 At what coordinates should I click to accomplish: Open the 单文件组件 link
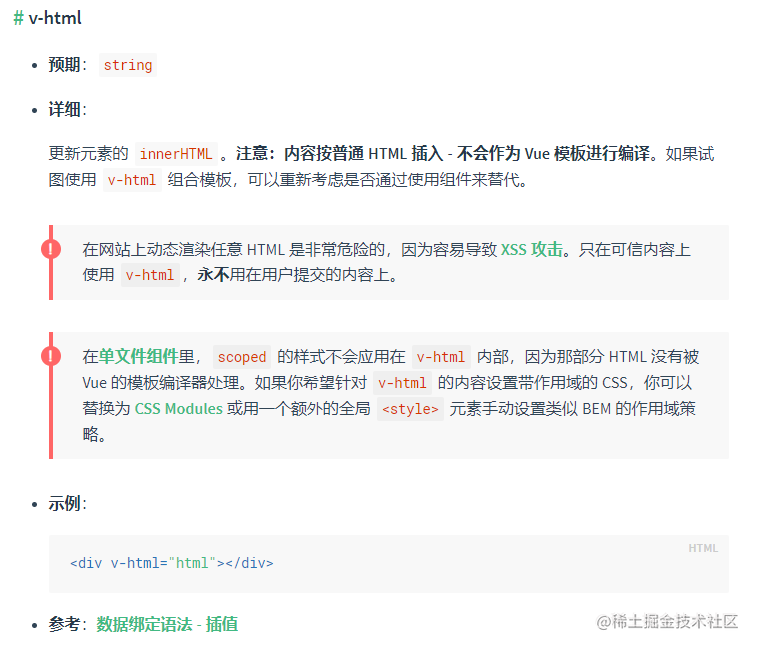click(x=139, y=356)
